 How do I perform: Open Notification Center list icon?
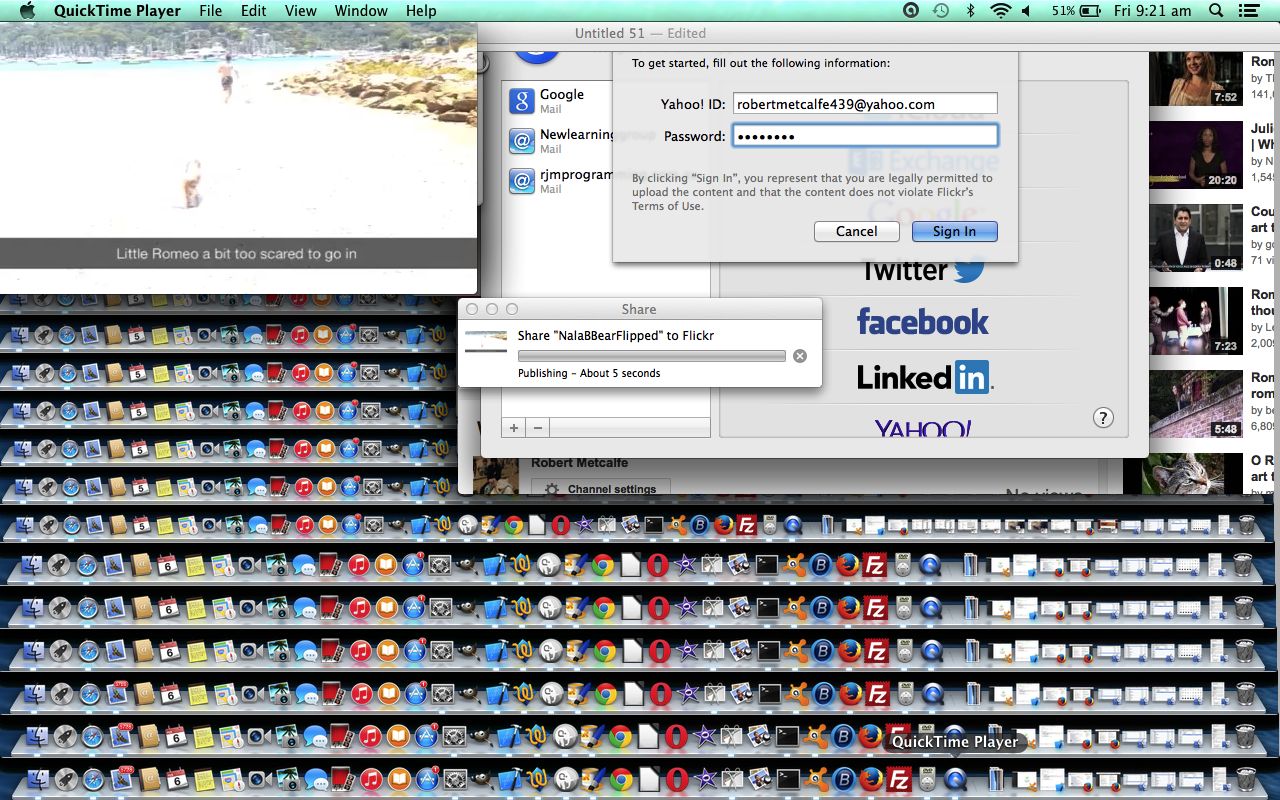coord(1247,11)
